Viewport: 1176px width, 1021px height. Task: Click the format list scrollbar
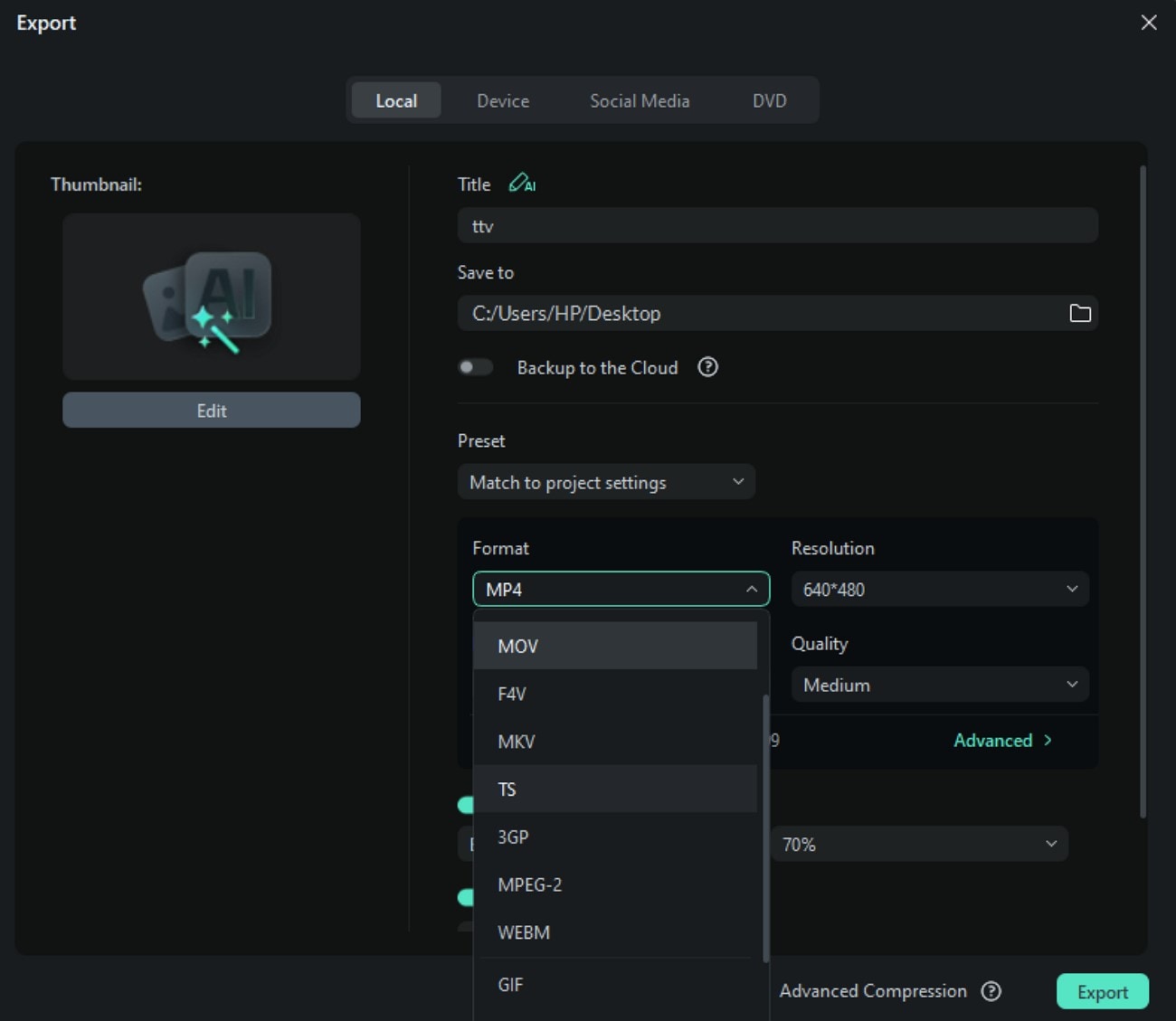coord(766,828)
